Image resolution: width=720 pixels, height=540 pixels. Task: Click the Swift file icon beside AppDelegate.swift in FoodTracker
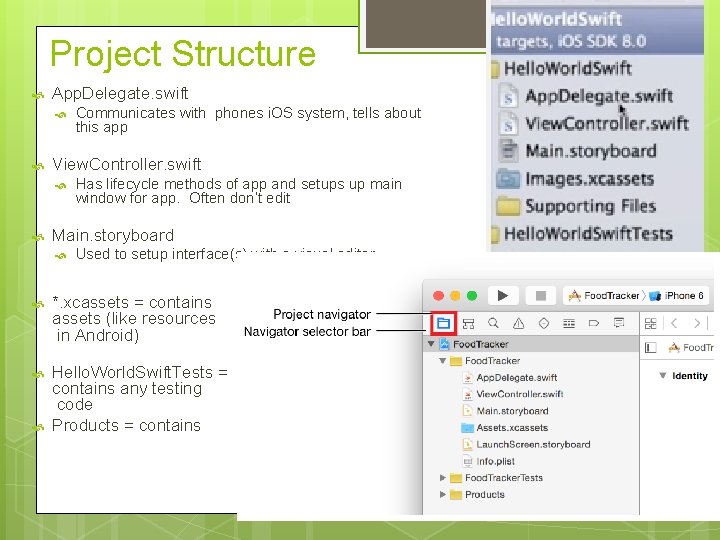point(467,377)
